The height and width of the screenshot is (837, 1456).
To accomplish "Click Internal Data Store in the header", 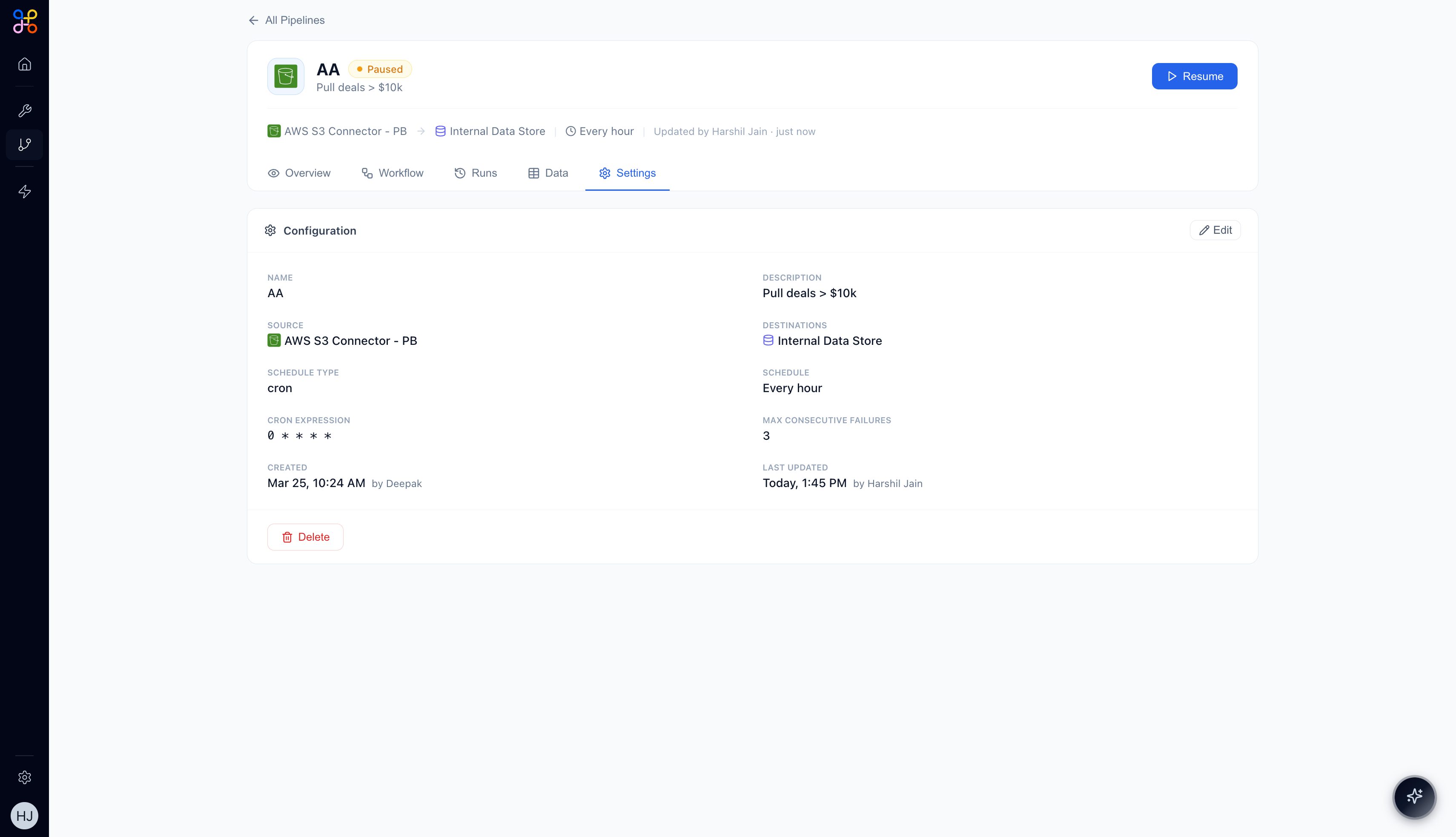I will [497, 131].
